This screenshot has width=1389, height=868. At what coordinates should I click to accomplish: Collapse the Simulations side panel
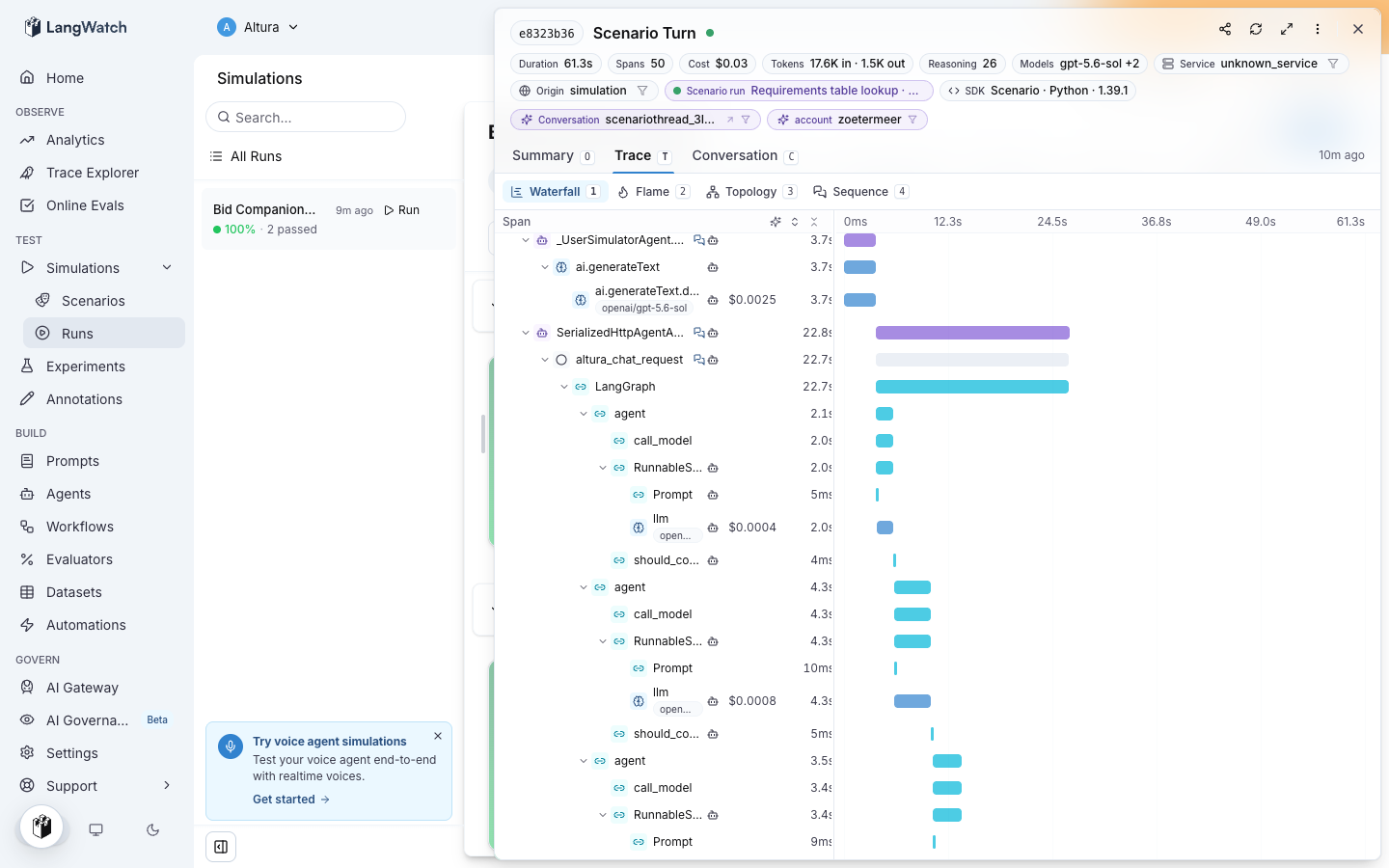pyautogui.click(x=221, y=847)
